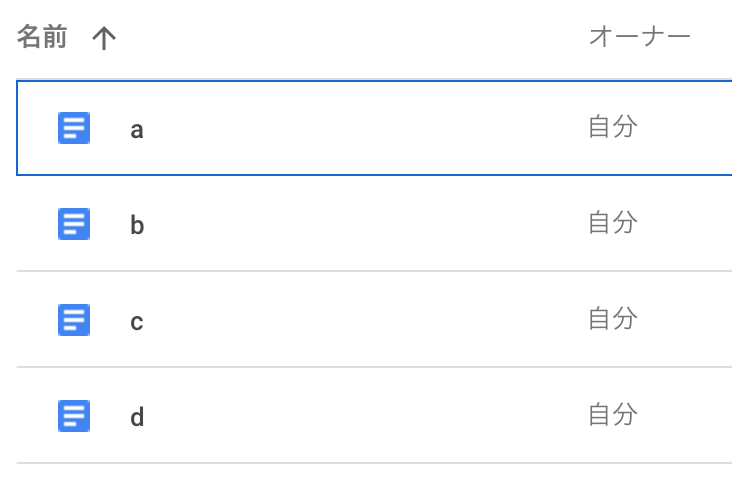Screen dimensions: 732x486
Task: Click the blue-outlined focused row of file a
Action: (x=374, y=128)
